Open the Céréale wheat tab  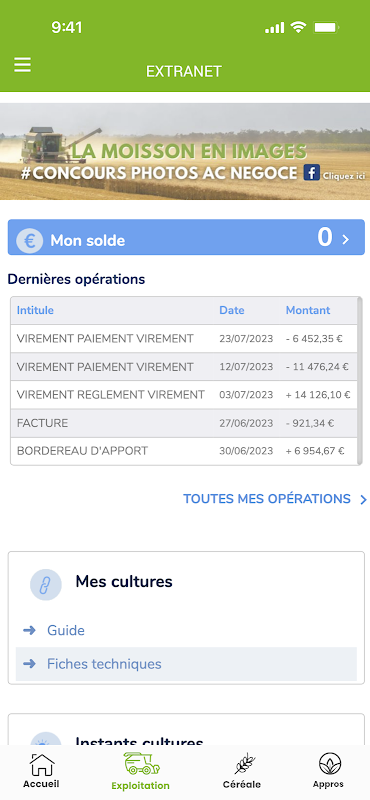coord(241,771)
